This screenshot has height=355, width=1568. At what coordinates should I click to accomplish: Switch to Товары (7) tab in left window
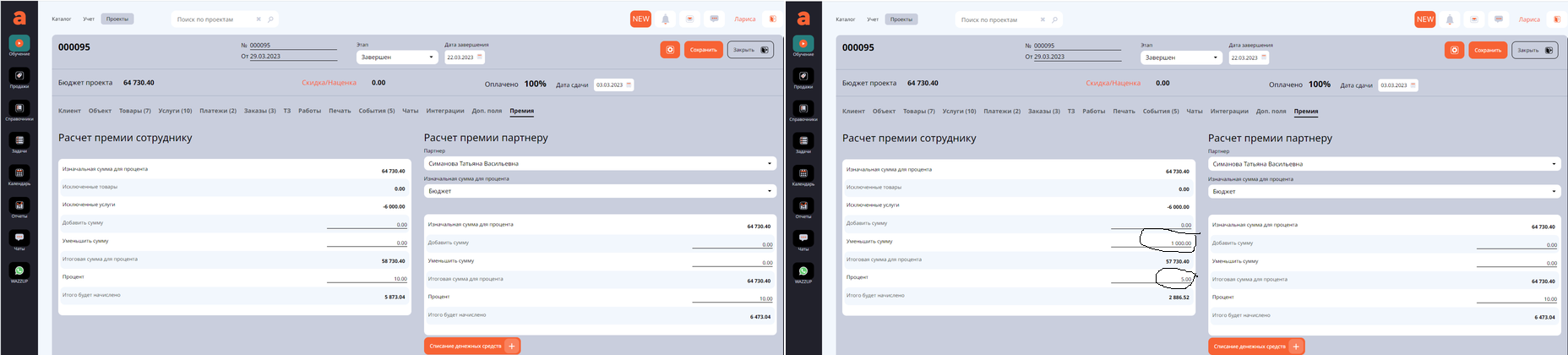click(x=134, y=111)
